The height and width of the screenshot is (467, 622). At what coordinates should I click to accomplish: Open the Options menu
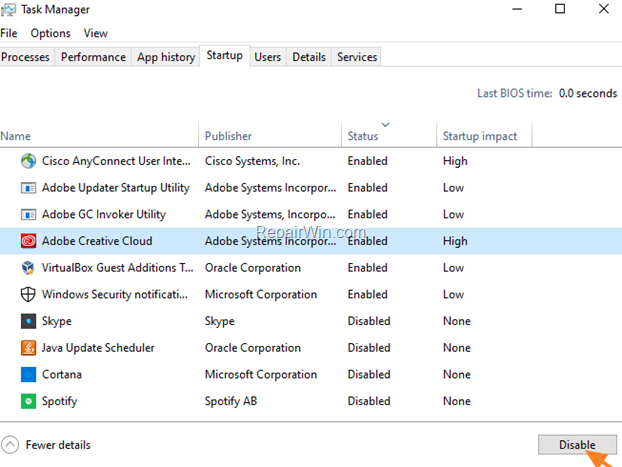[x=50, y=33]
